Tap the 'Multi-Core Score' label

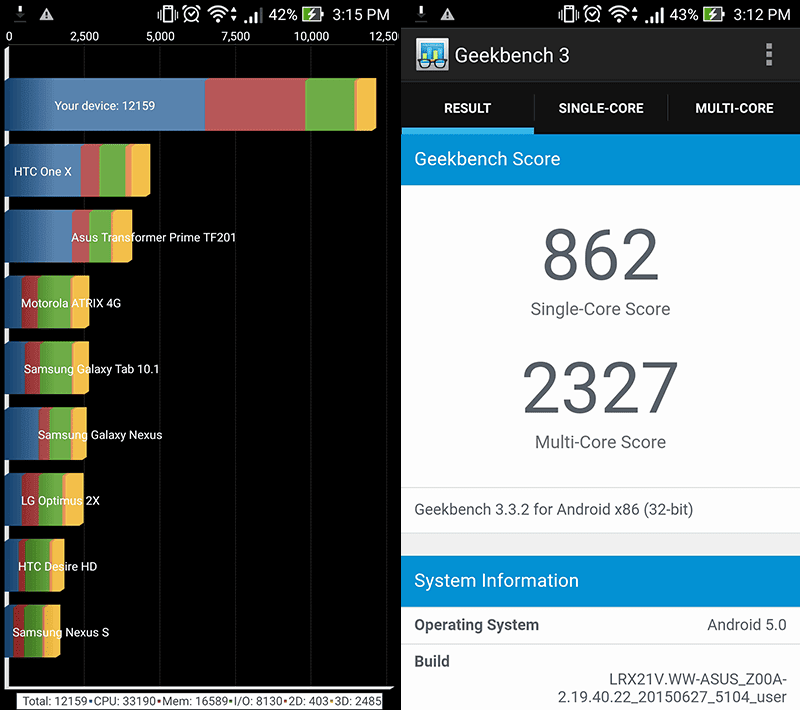(x=601, y=442)
